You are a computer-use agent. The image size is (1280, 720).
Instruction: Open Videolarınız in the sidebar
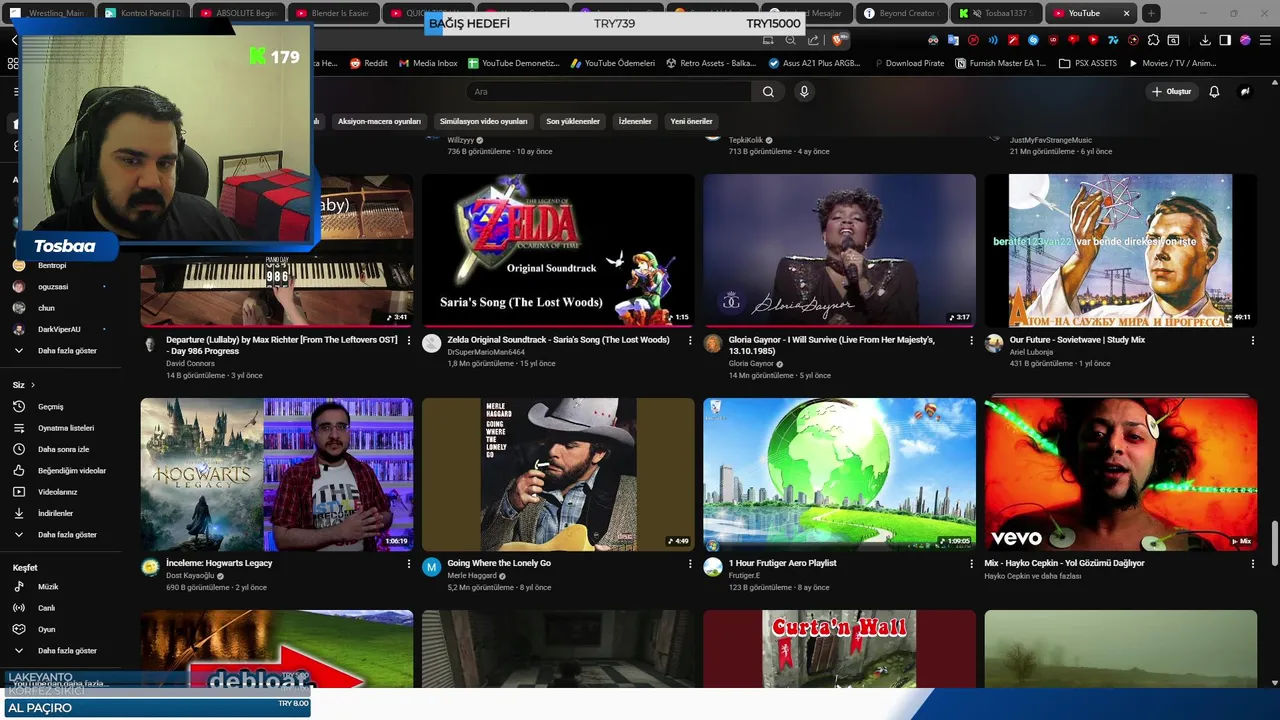[x=60, y=492]
